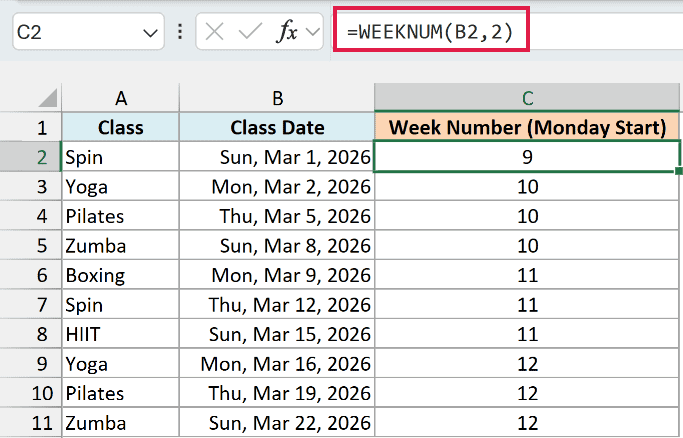
Task: Select row 1 header
Action: click(x=30, y=127)
